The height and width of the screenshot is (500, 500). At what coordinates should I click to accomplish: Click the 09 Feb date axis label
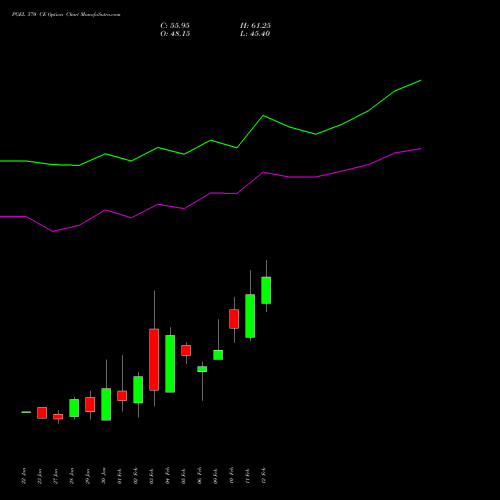point(216,475)
